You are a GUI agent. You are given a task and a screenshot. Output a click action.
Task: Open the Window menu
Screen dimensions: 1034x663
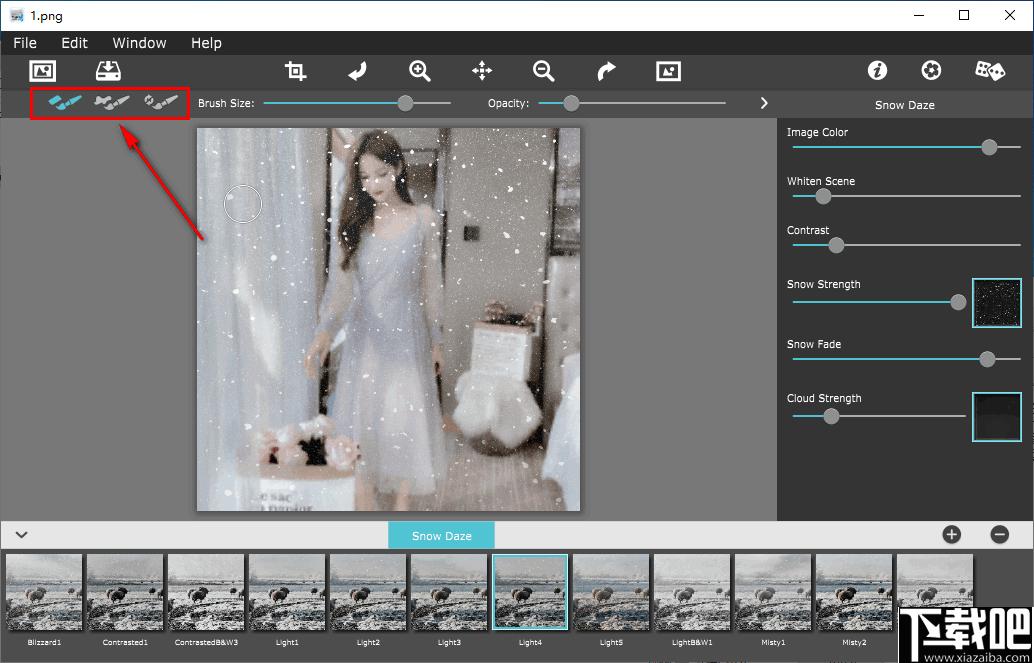tap(139, 43)
